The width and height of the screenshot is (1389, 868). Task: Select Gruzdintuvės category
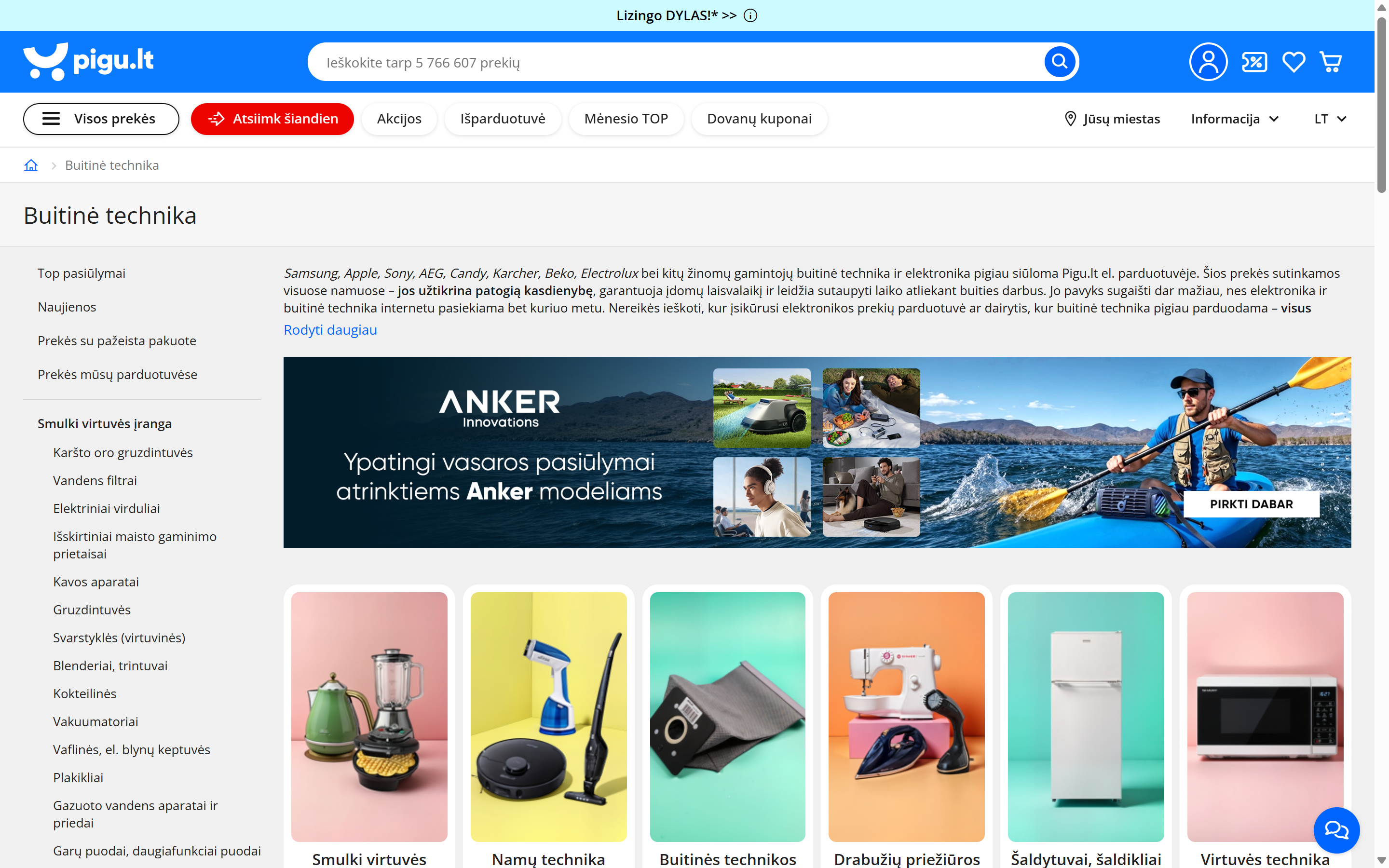[92, 610]
